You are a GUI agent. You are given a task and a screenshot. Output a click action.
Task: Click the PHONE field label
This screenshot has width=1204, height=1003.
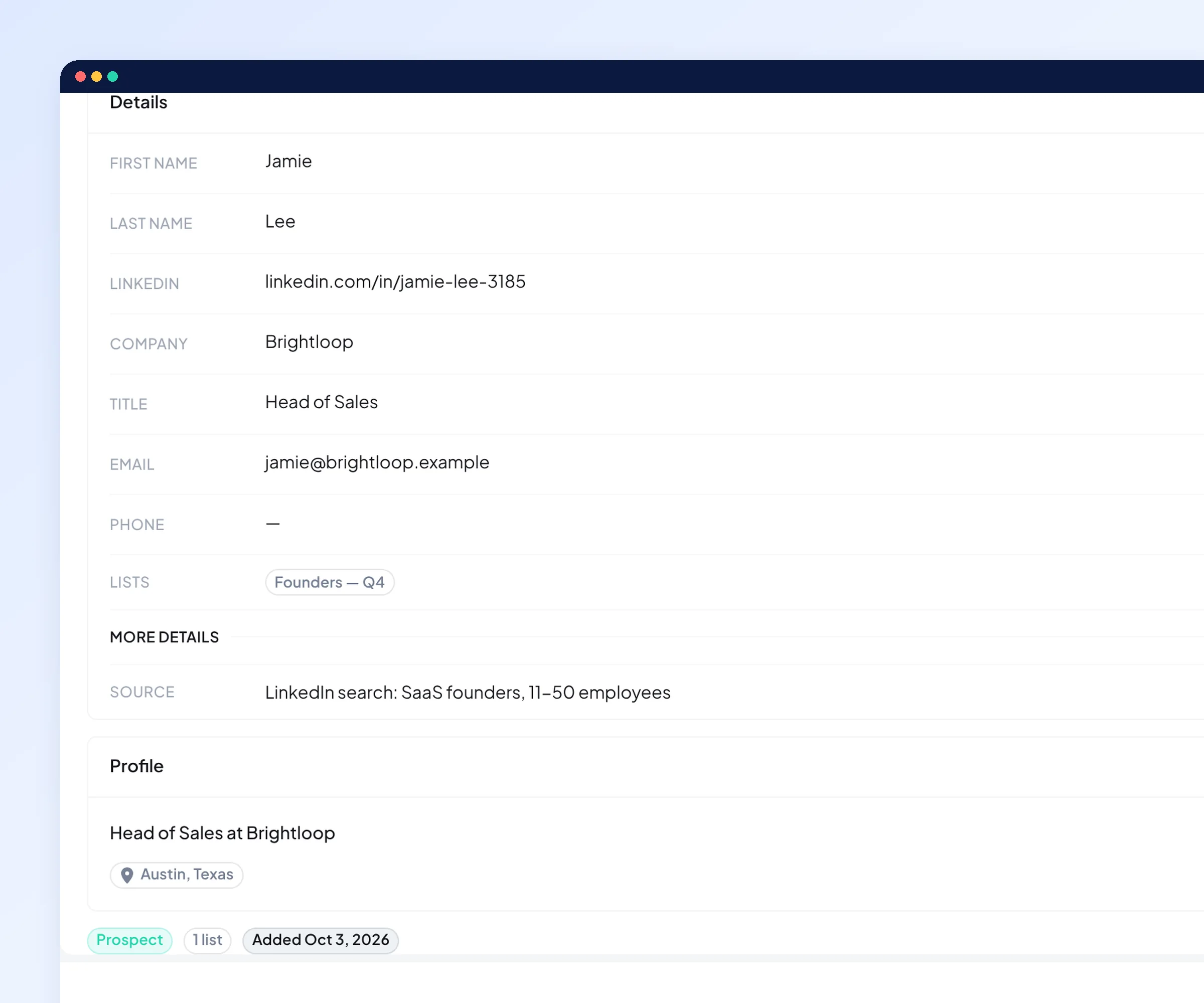tap(137, 525)
